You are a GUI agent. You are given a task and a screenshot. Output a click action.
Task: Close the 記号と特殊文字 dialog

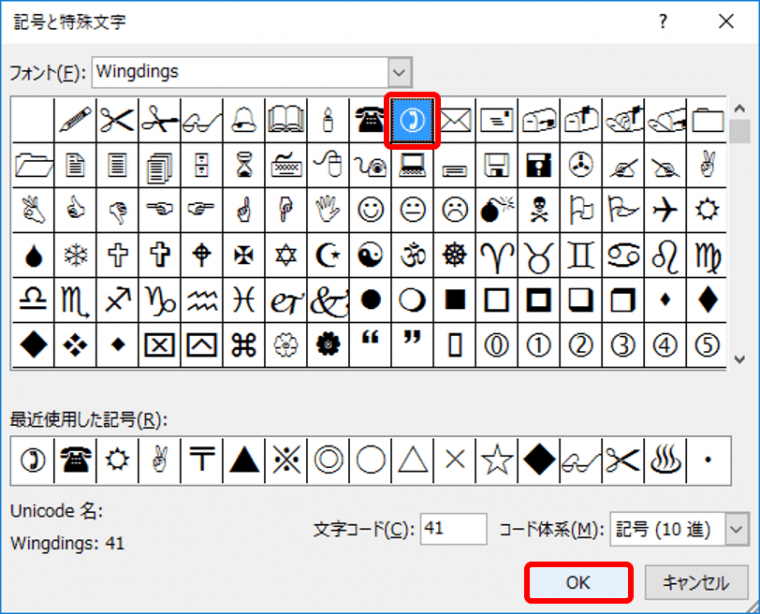(726, 21)
